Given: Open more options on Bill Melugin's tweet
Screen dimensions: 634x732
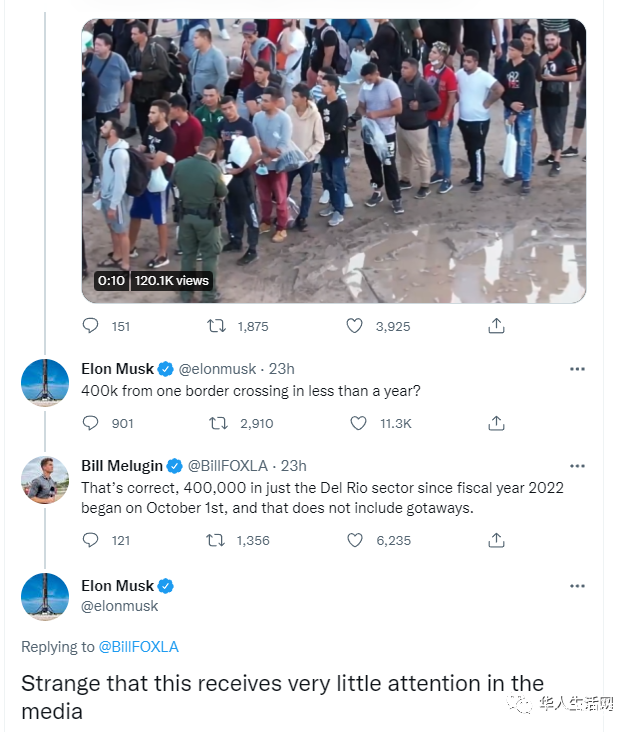Looking at the screenshot, I should click(x=577, y=466).
